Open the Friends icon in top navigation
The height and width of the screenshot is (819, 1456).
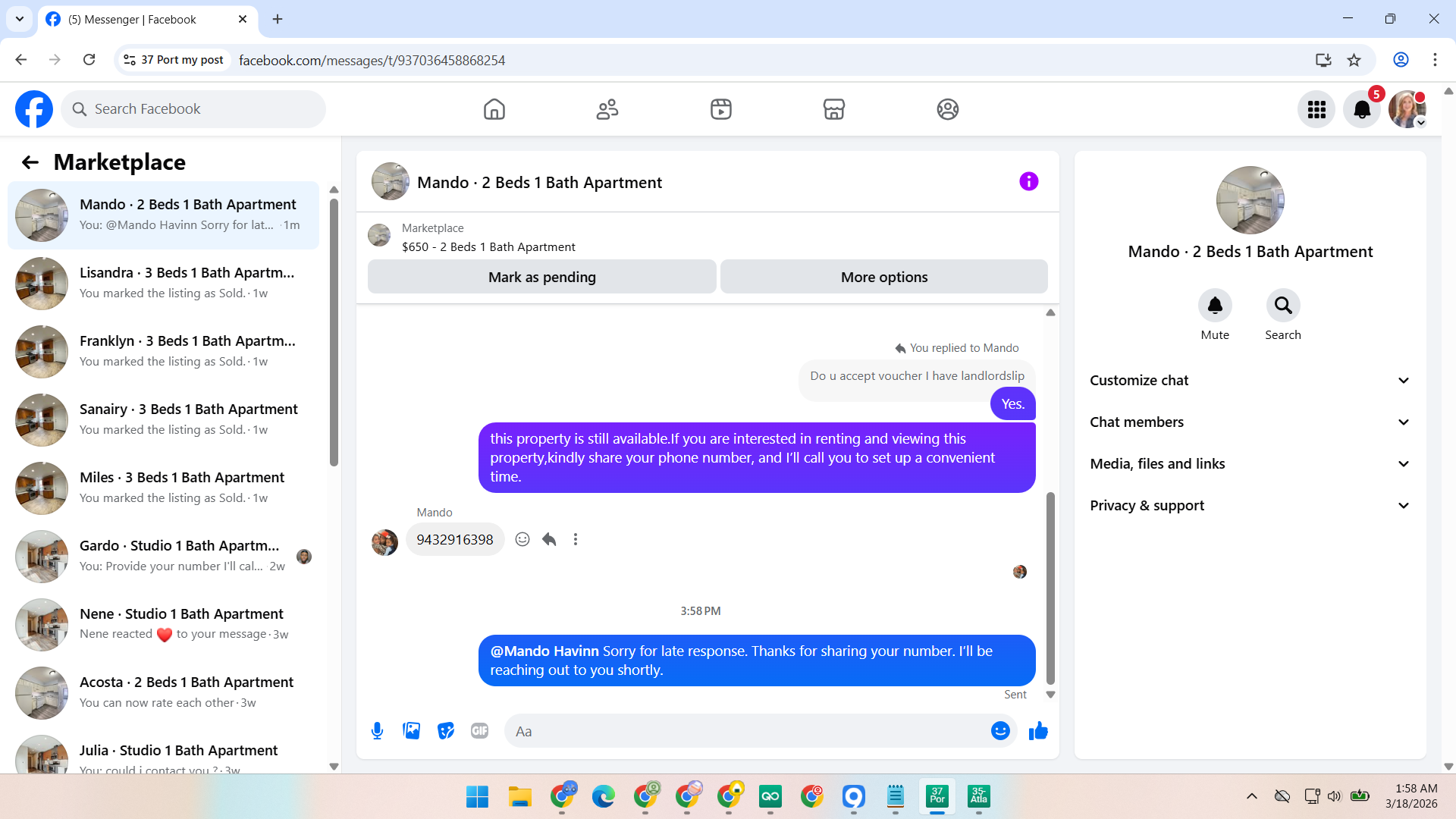607,109
